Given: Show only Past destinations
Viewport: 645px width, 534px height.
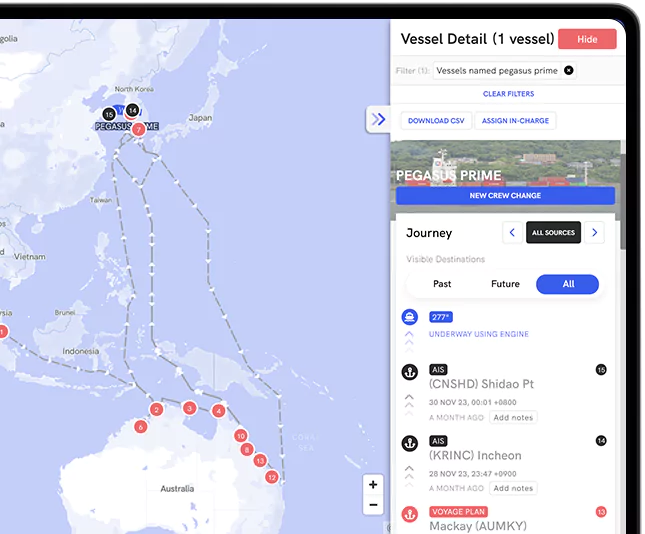Looking at the screenshot, I should pos(442,284).
